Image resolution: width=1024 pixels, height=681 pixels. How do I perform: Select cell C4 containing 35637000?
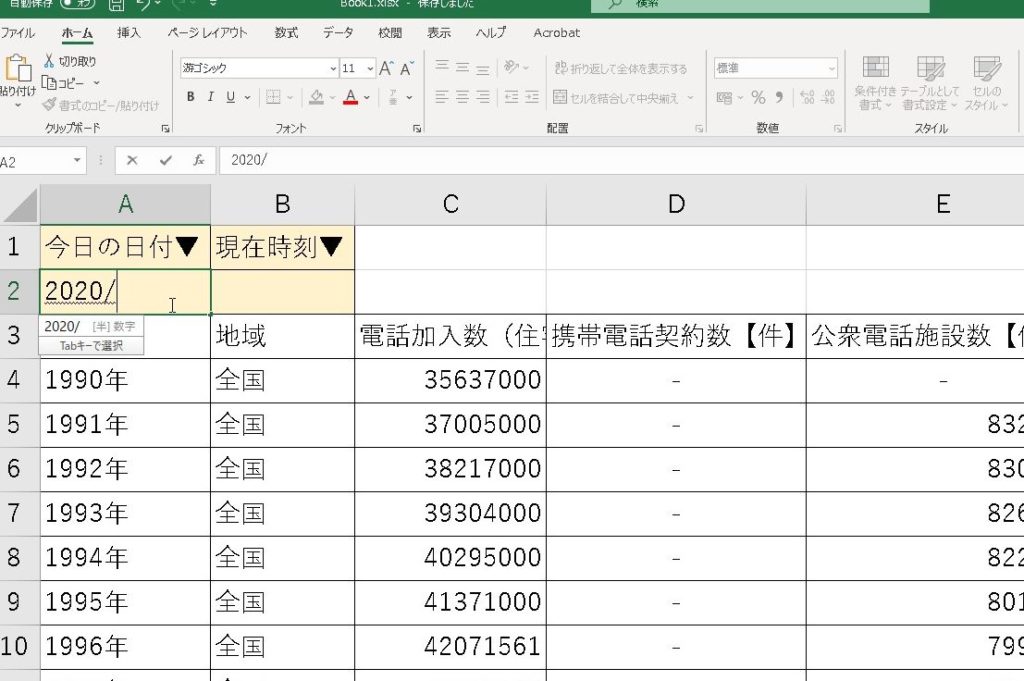click(450, 380)
